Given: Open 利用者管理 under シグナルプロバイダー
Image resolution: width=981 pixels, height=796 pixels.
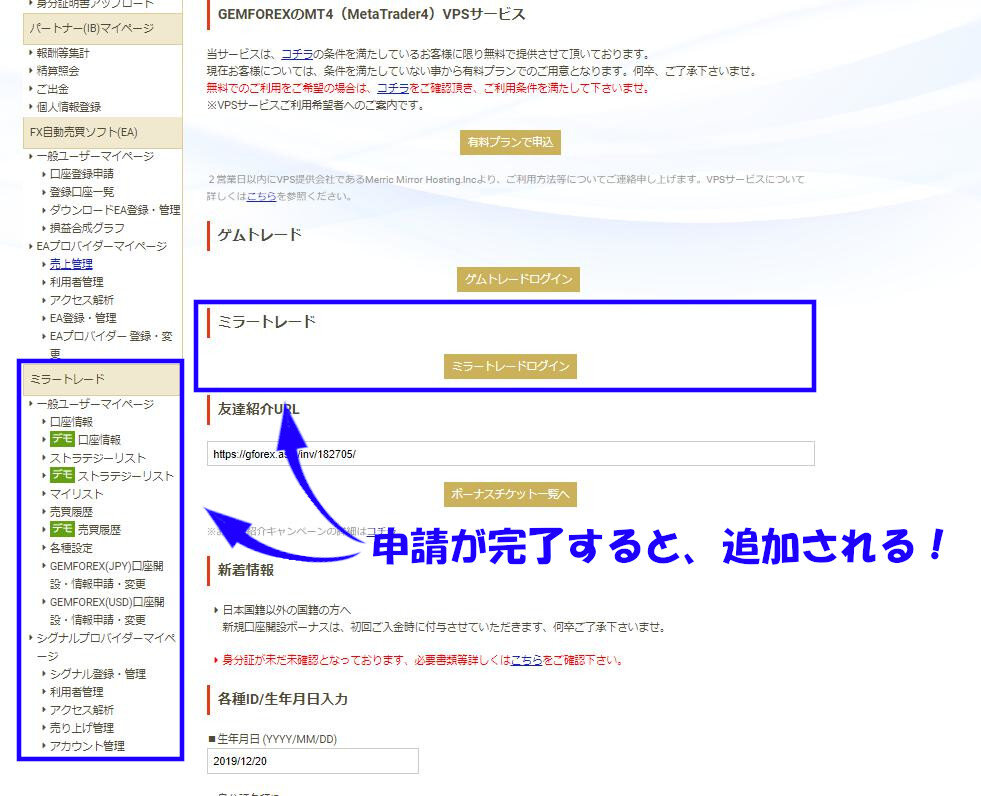Looking at the screenshot, I should tap(76, 692).
